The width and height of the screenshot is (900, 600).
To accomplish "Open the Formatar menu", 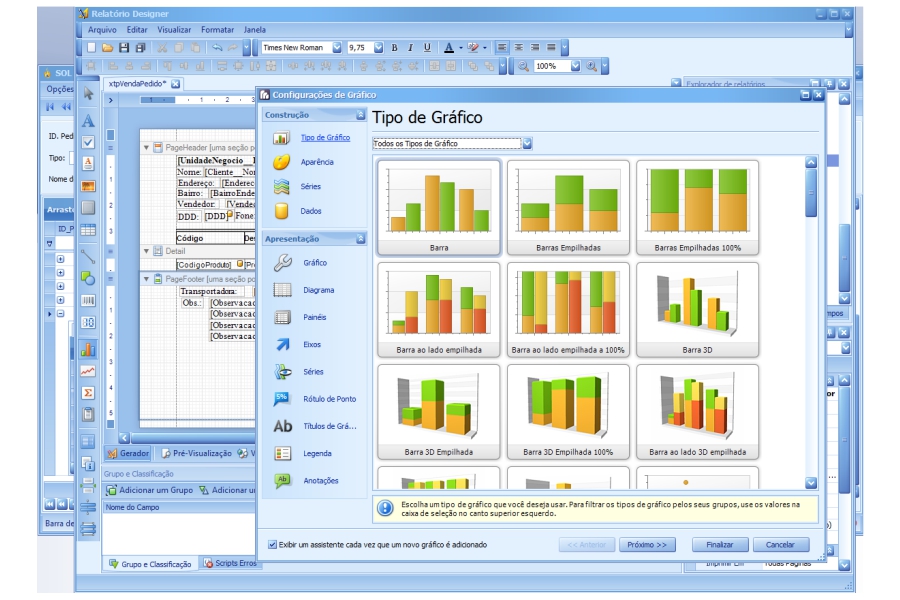I will [217, 30].
